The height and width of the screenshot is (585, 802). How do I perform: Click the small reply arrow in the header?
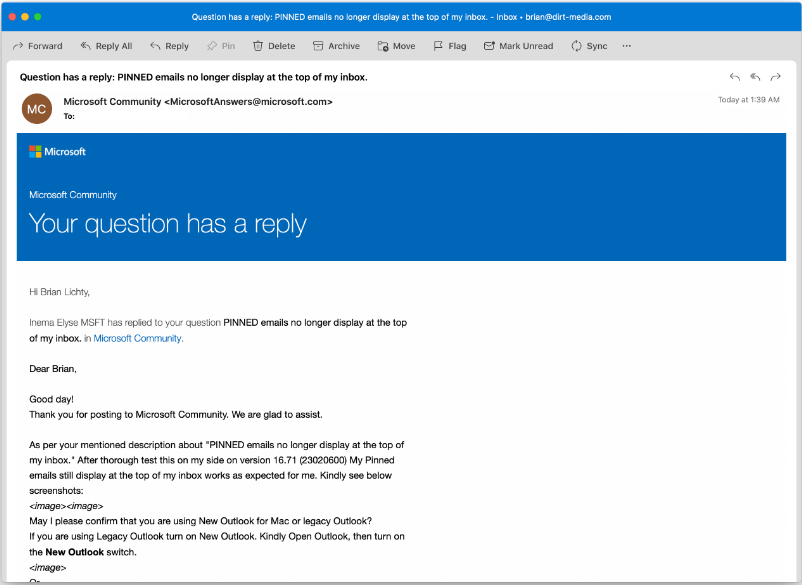(735, 77)
